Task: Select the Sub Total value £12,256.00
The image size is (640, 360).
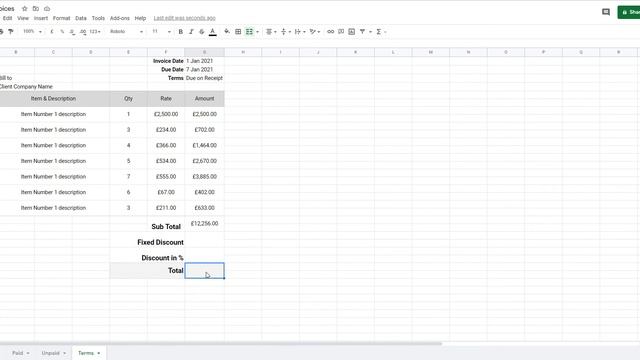Action: pos(204,224)
